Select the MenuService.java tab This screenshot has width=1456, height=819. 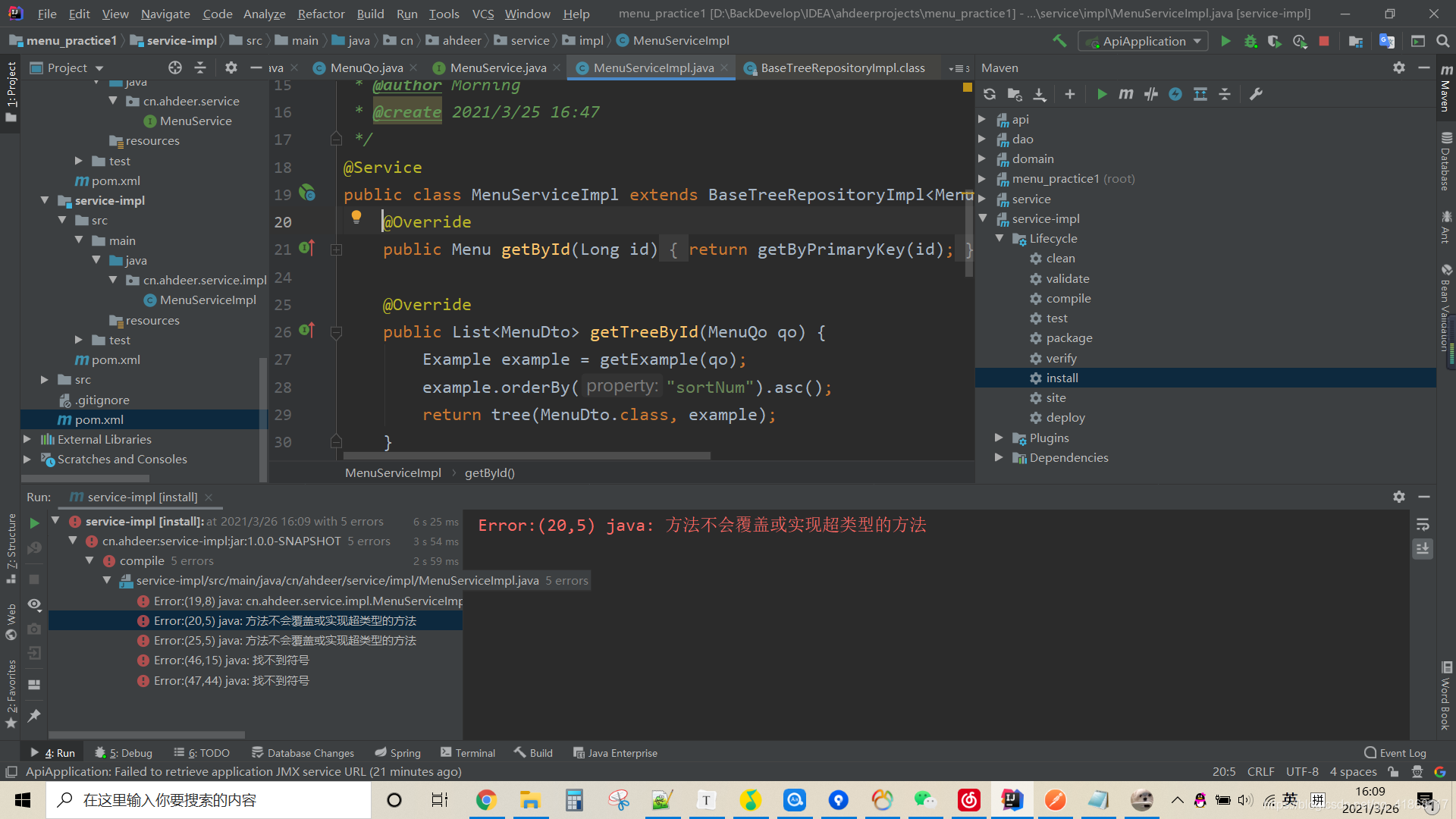tap(498, 67)
